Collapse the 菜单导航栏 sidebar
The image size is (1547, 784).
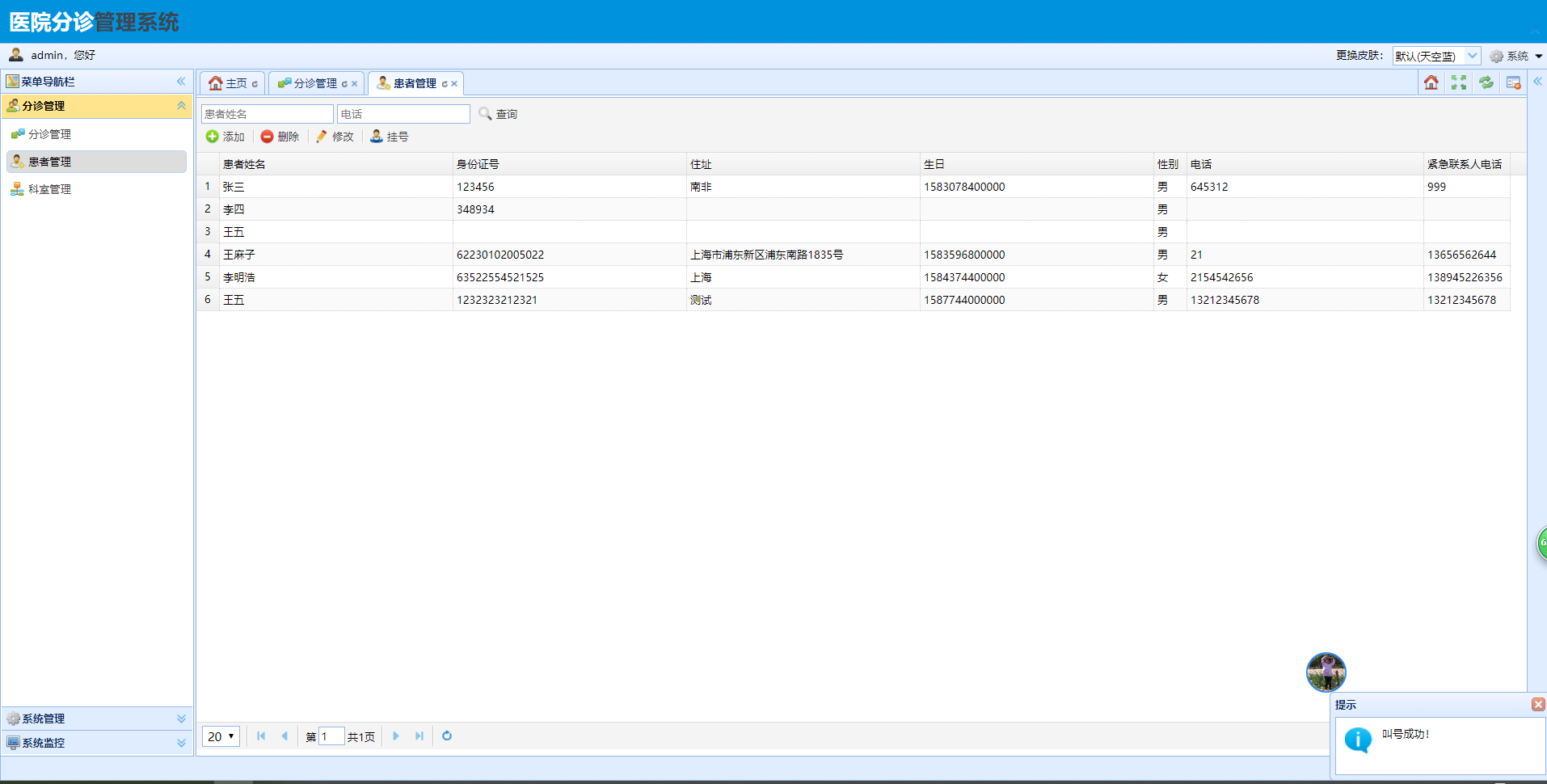181,82
